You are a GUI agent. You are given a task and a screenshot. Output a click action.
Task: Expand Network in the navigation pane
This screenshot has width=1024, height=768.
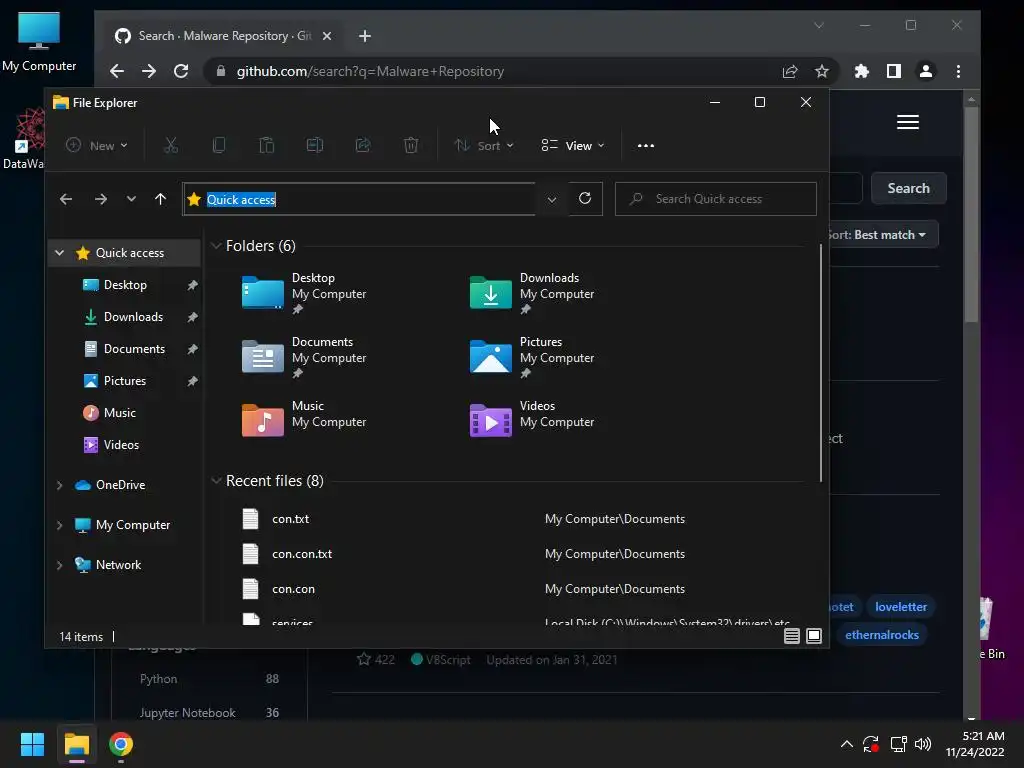tap(59, 565)
